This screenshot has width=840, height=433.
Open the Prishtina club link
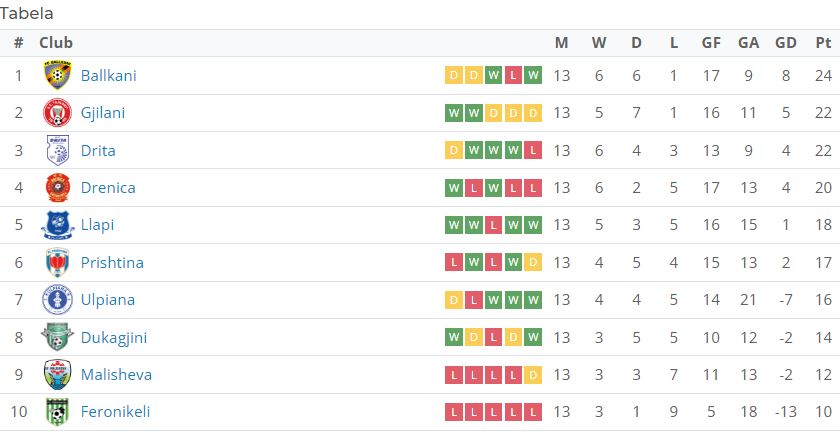pyautogui.click(x=112, y=263)
